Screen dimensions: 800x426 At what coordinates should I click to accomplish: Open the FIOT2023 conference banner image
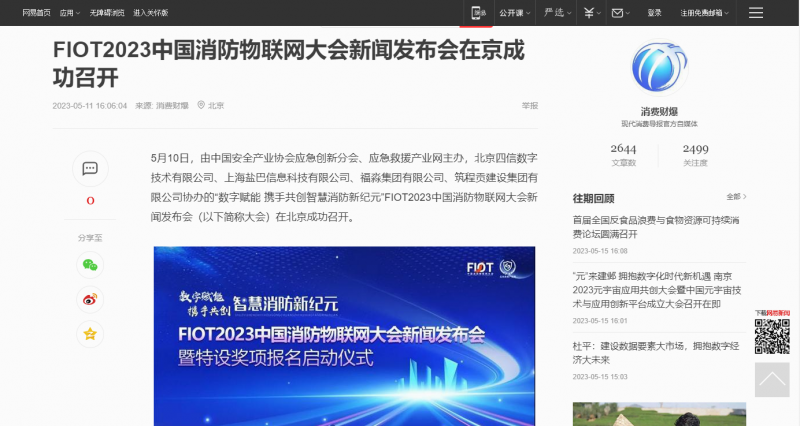344,335
